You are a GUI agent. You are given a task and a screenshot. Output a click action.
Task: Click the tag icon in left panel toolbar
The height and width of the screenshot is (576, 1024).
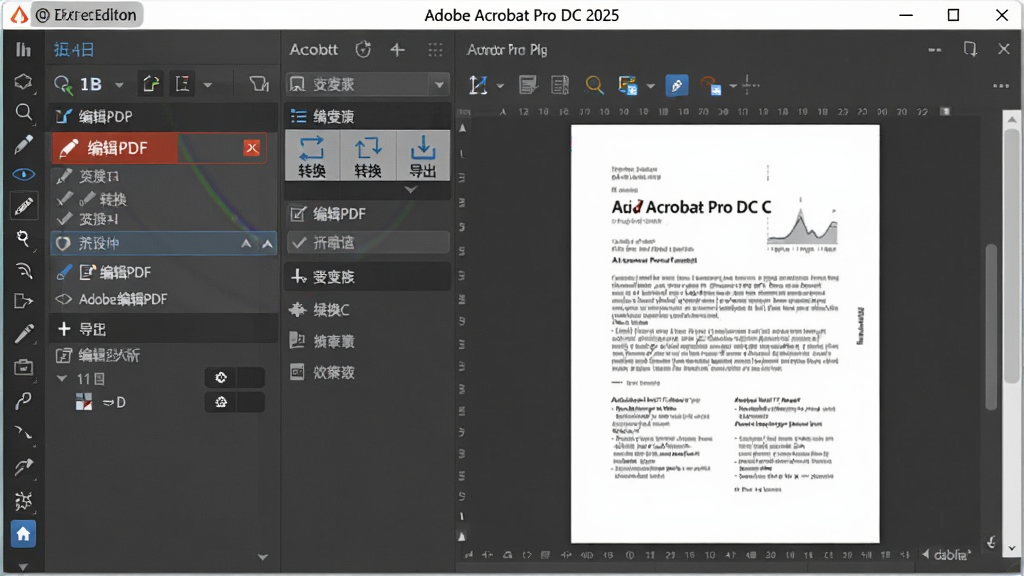tap(259, 84)
